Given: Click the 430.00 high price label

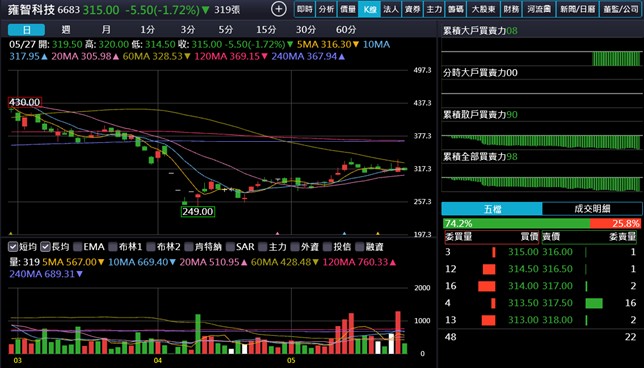Looking at the screenshot, I should pyautogui.click(x=25, y=102).
